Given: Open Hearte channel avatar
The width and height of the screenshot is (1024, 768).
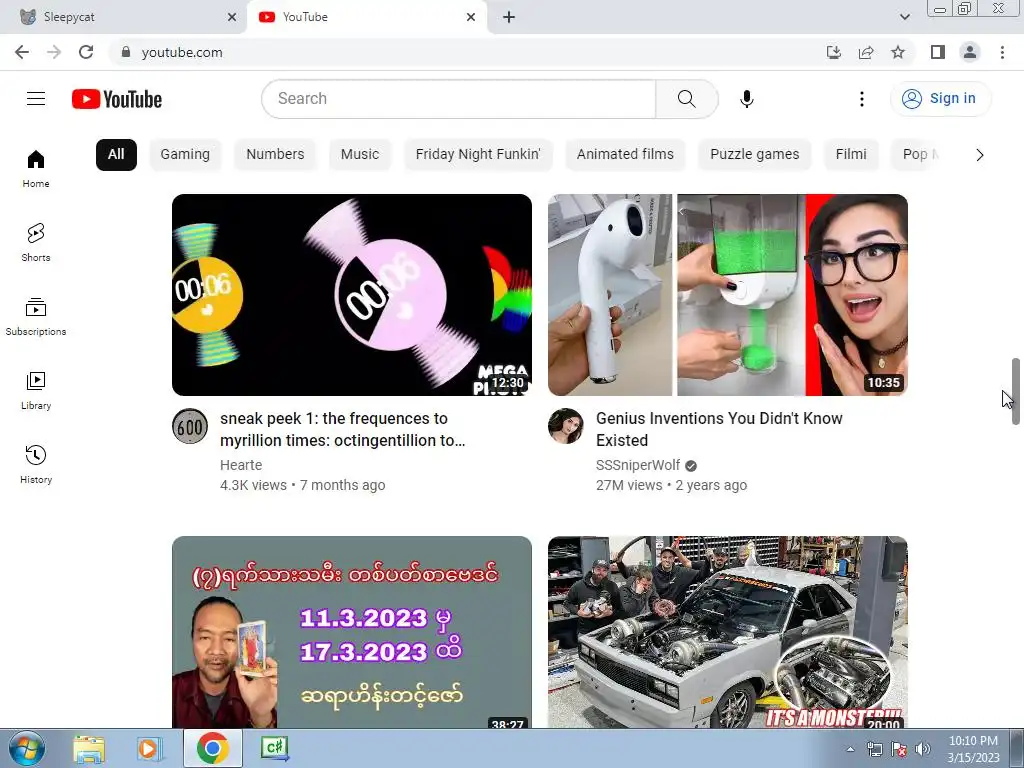Looking at the screenshot, I should pos(190,426).
